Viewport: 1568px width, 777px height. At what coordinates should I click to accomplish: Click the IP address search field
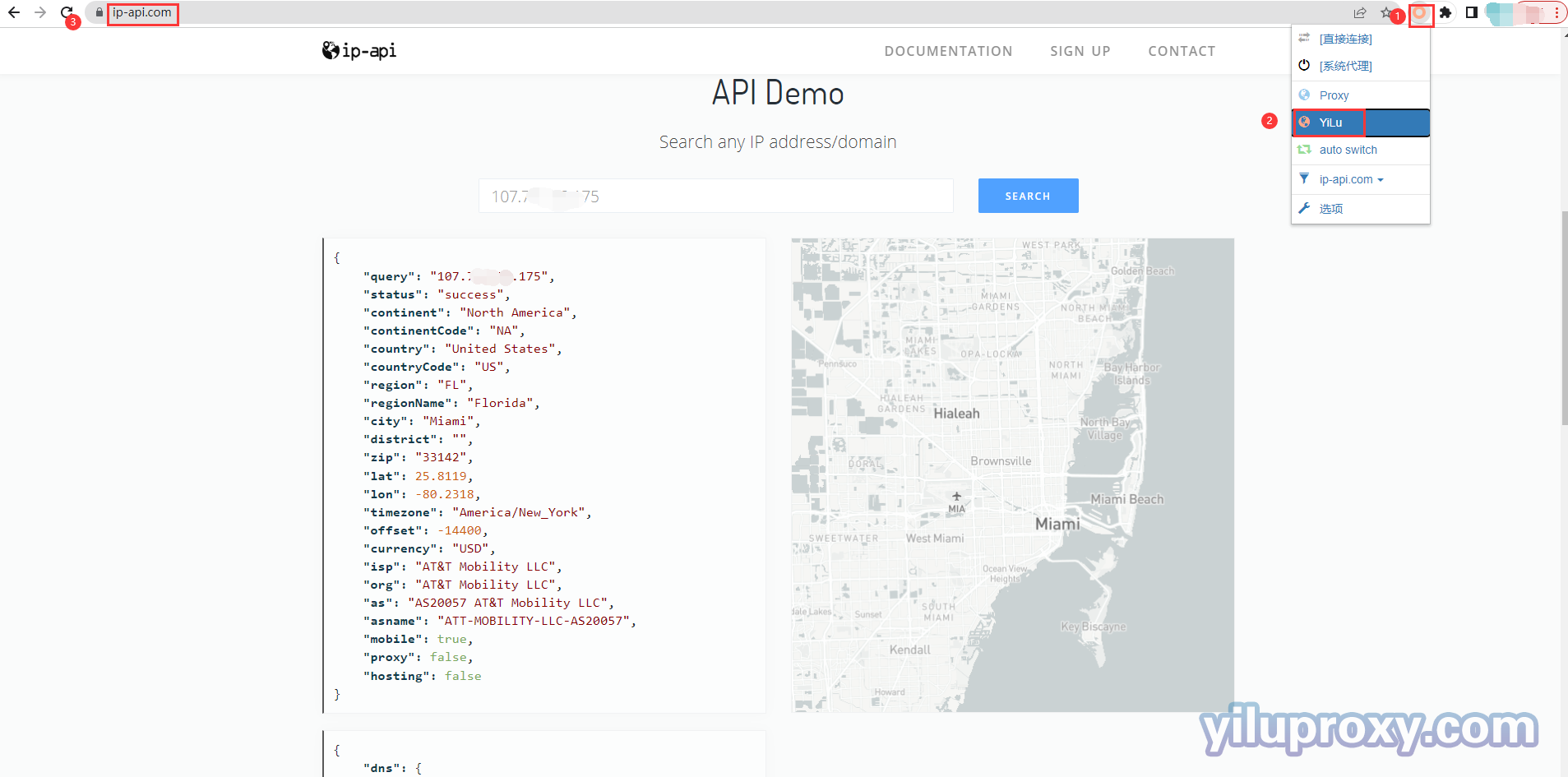(716, 196)
